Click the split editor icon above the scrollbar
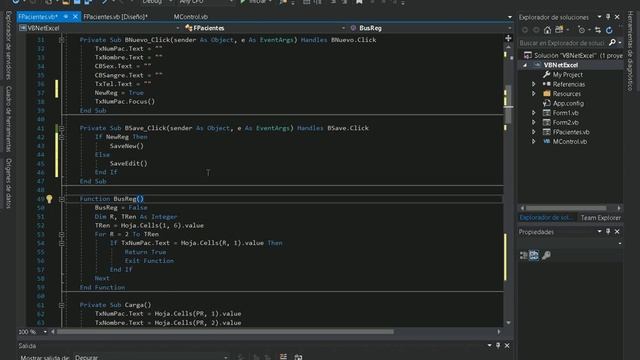Image resolution: width=640 pixels, height=360 pixels. point(508,38)
